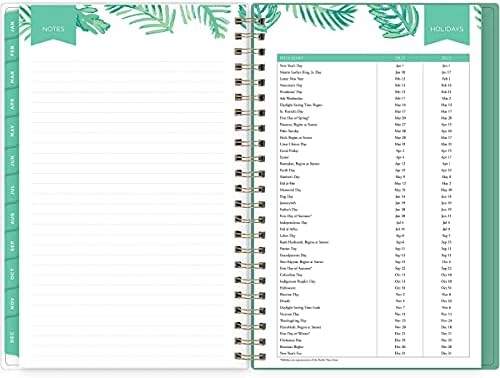Jump to the JUL month tab
The image size is (500, 378).
12,190
